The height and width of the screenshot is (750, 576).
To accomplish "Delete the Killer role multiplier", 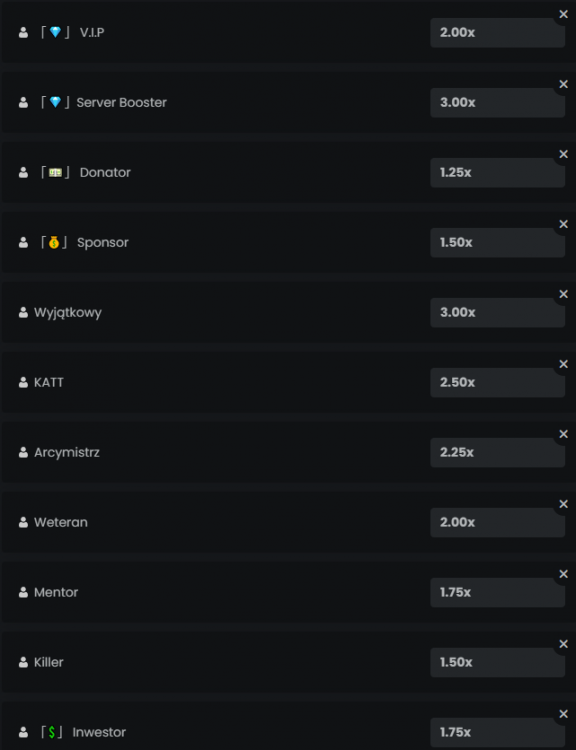I will [x=563, y=644].
